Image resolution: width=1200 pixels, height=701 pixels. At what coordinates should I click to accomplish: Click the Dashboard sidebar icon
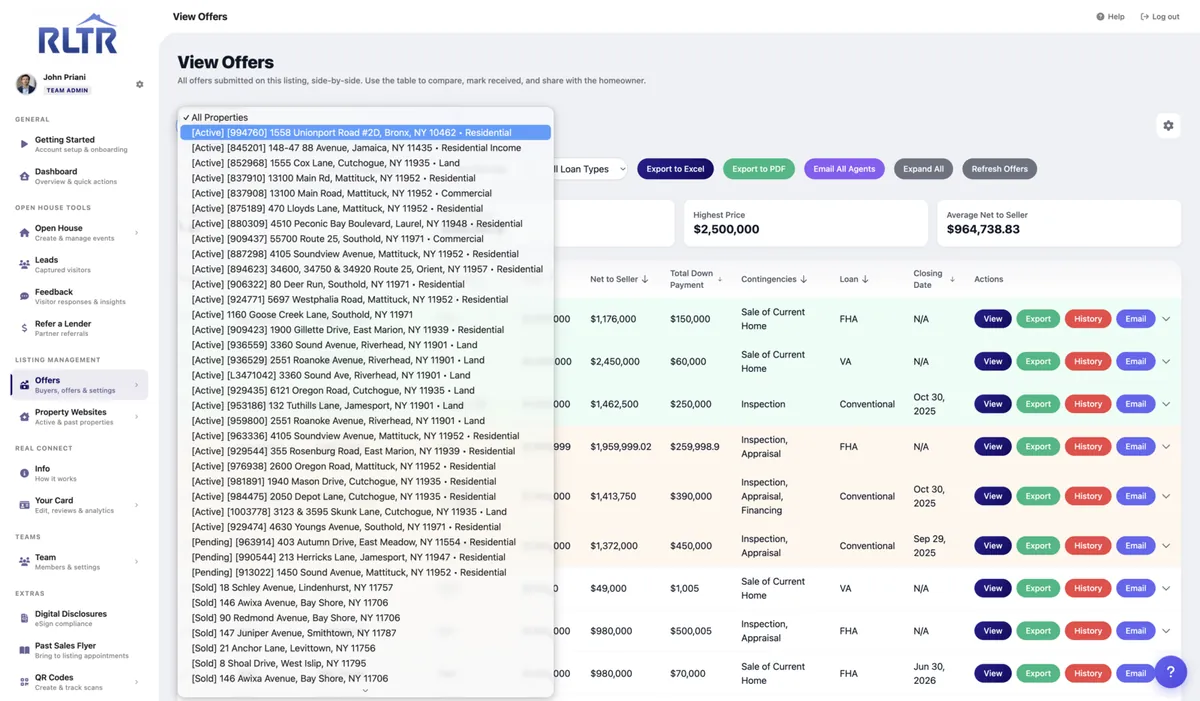(x=24, y=176)
